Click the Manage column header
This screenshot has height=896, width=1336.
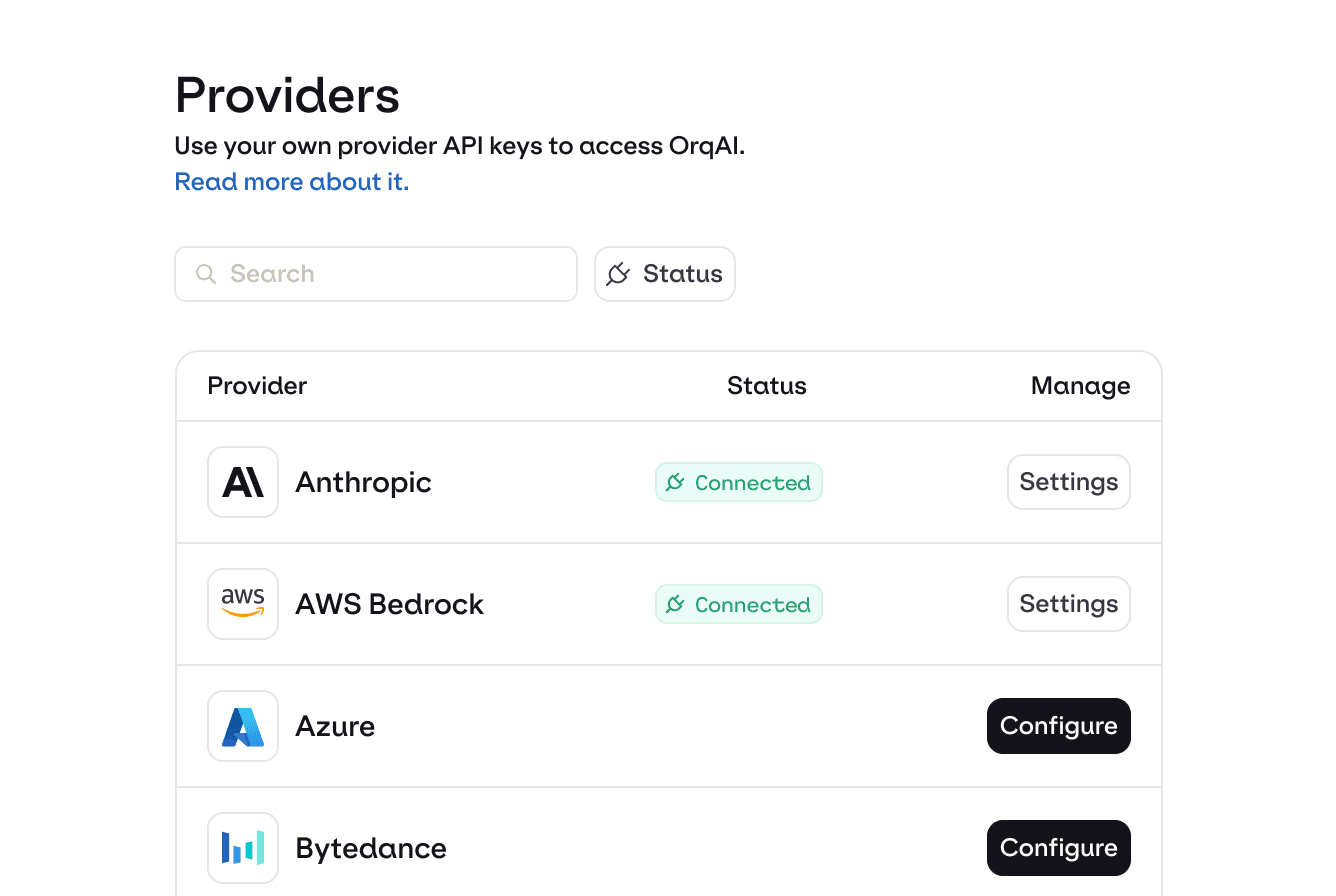click(x=1081, y=386)
